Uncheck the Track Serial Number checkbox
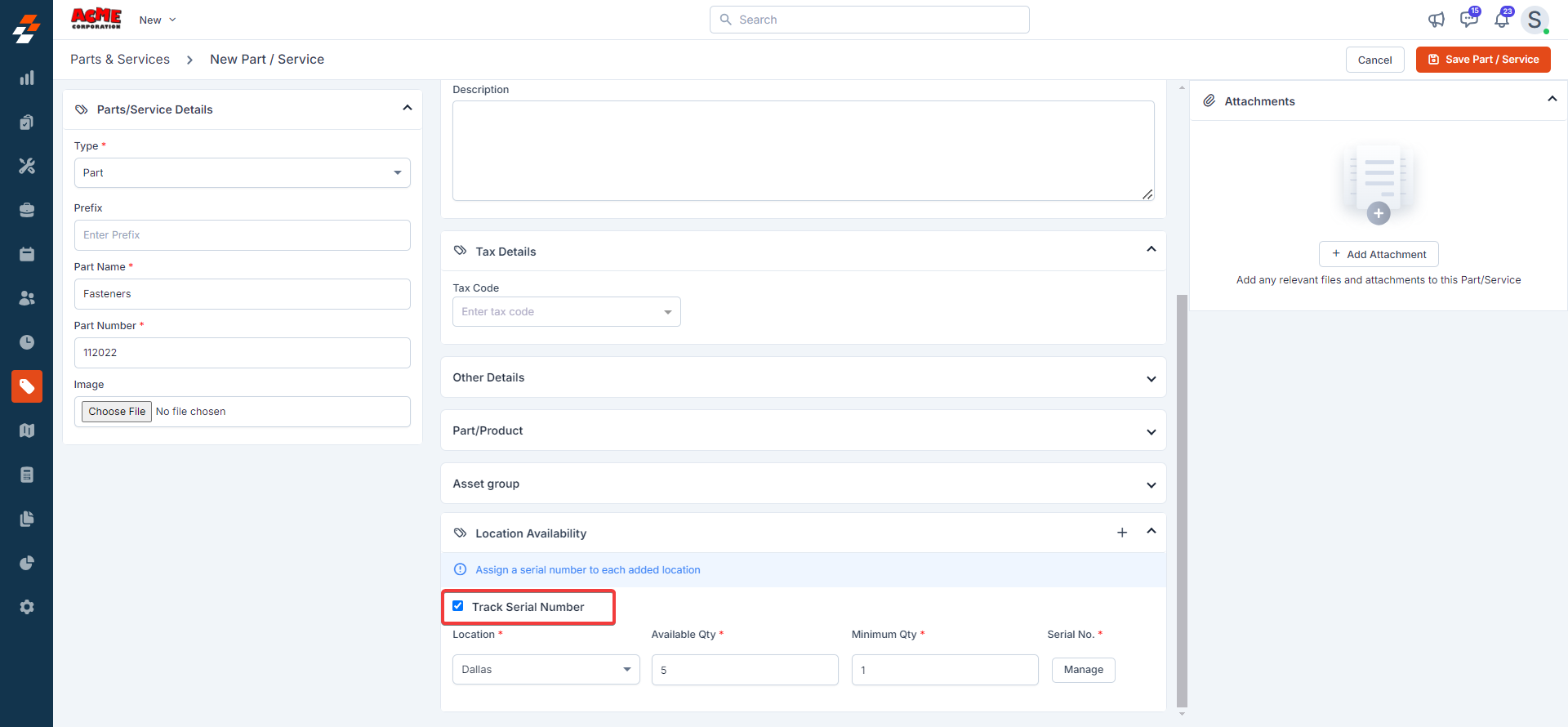The height and width of the screenshot is (727, 1568). pos(458,606)
